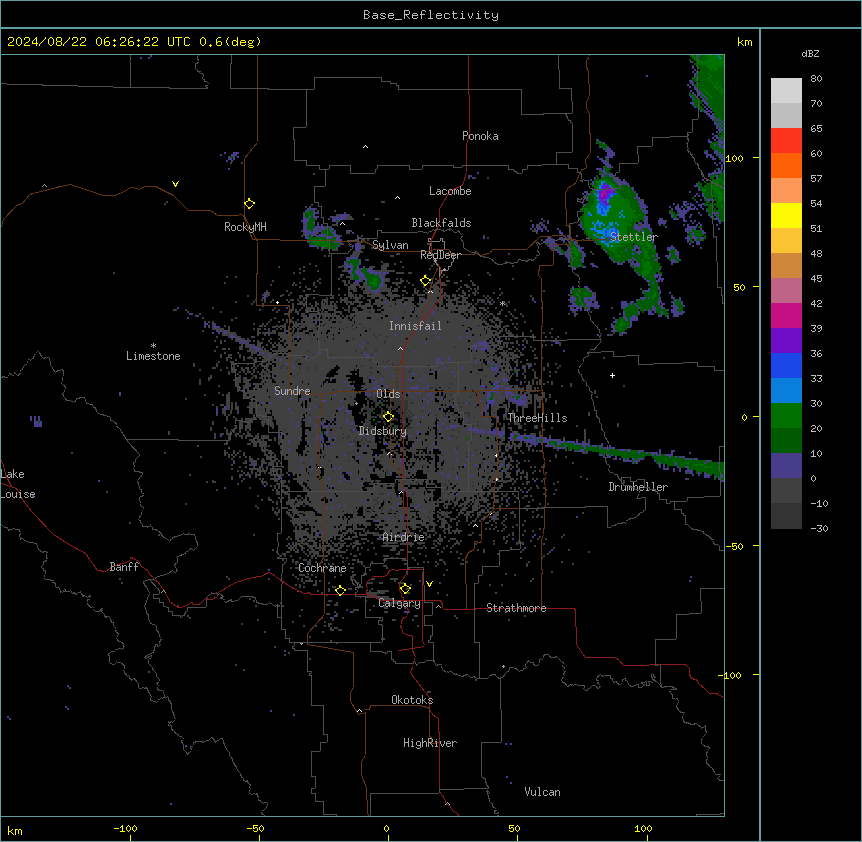Click the Limestone label

153,356
